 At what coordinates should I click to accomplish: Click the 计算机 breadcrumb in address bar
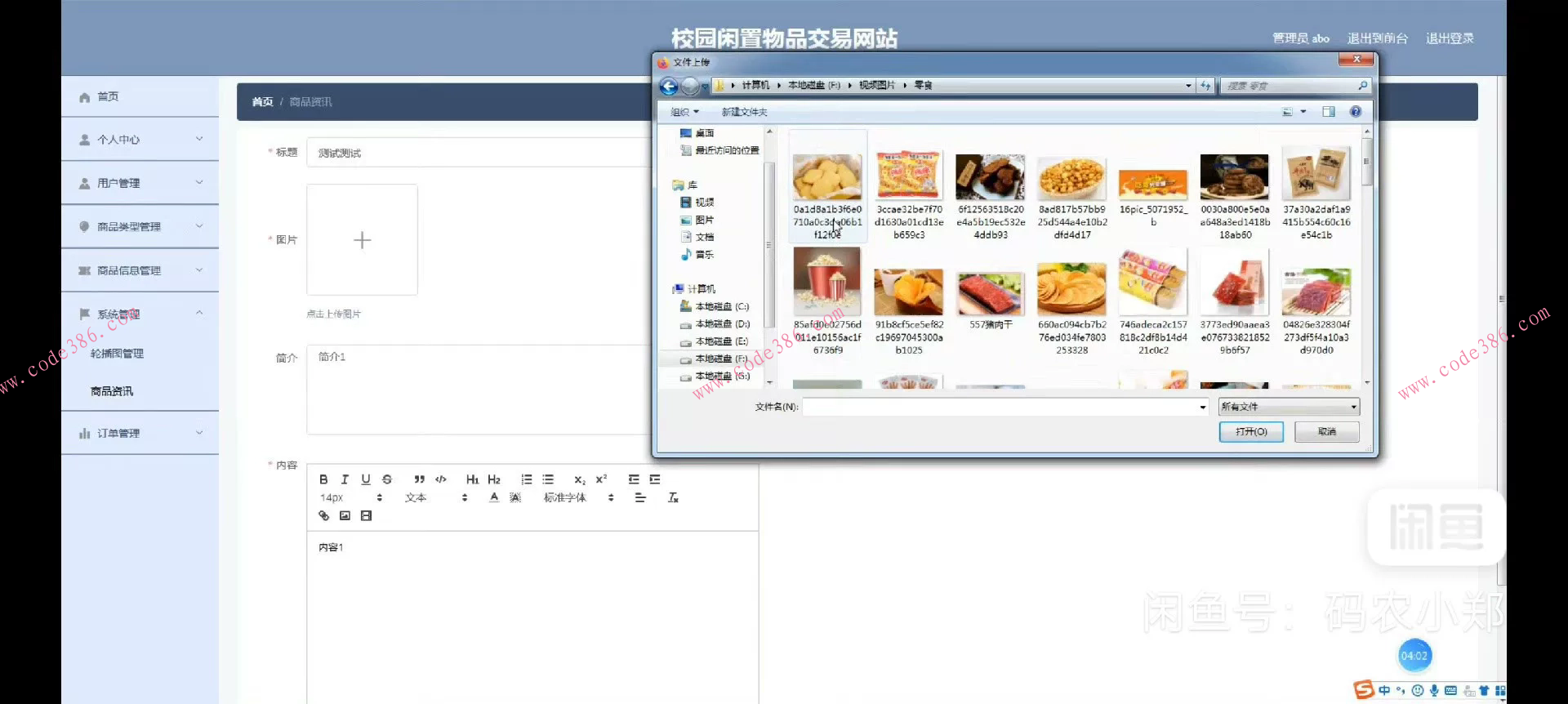click(755, 86)
